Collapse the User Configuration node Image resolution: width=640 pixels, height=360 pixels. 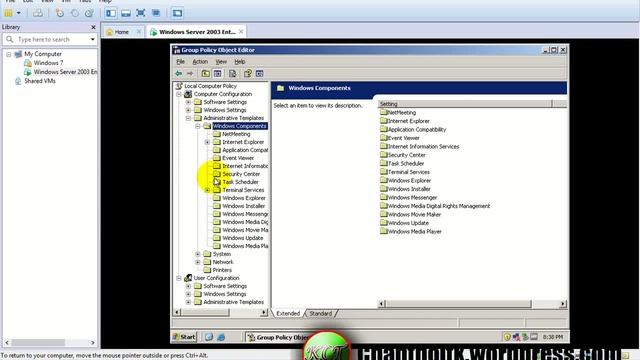(179, 278)
